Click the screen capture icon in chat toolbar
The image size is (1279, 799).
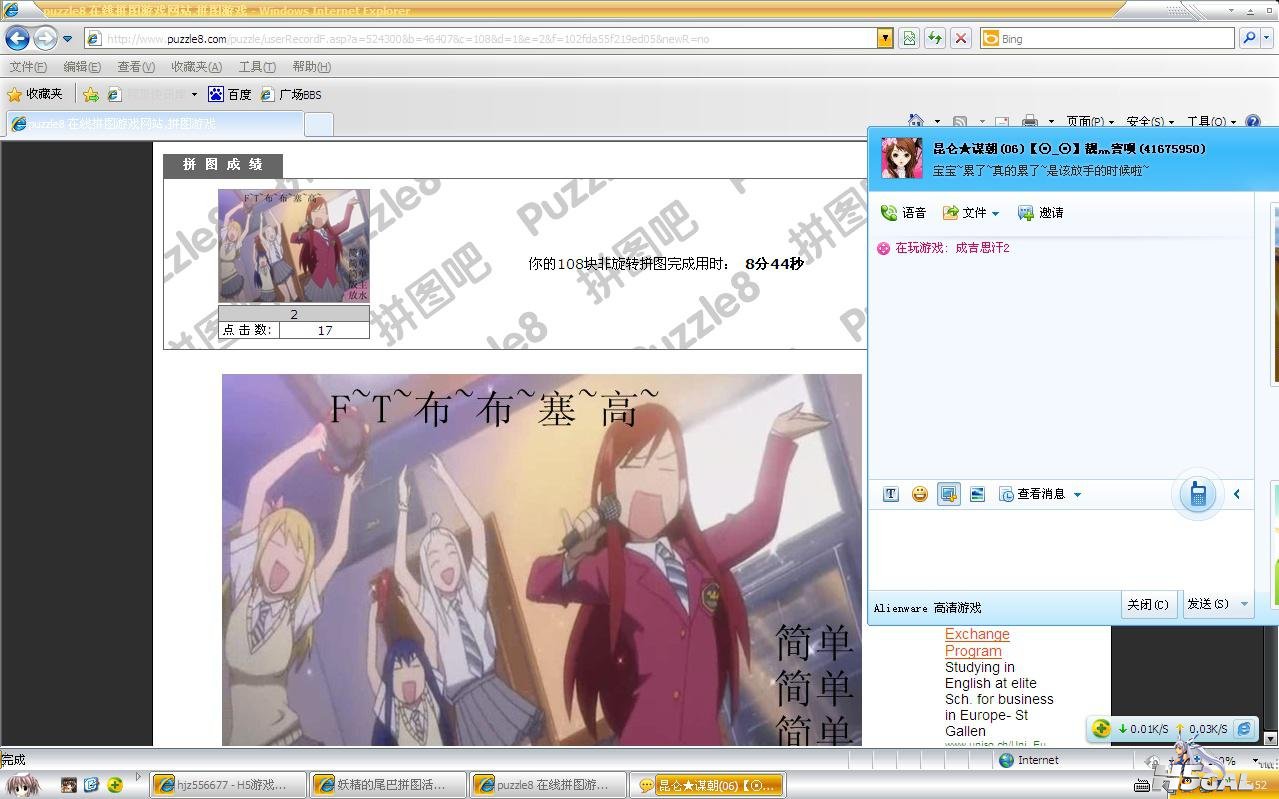click(949, 494)
